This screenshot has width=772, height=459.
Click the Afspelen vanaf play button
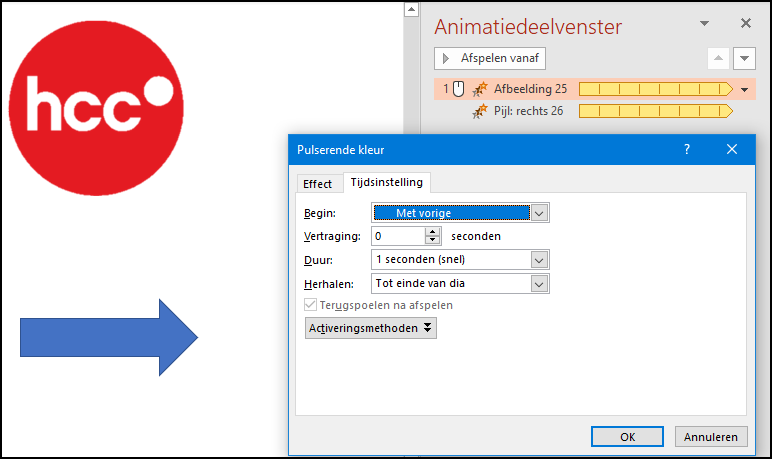point(490,58)
